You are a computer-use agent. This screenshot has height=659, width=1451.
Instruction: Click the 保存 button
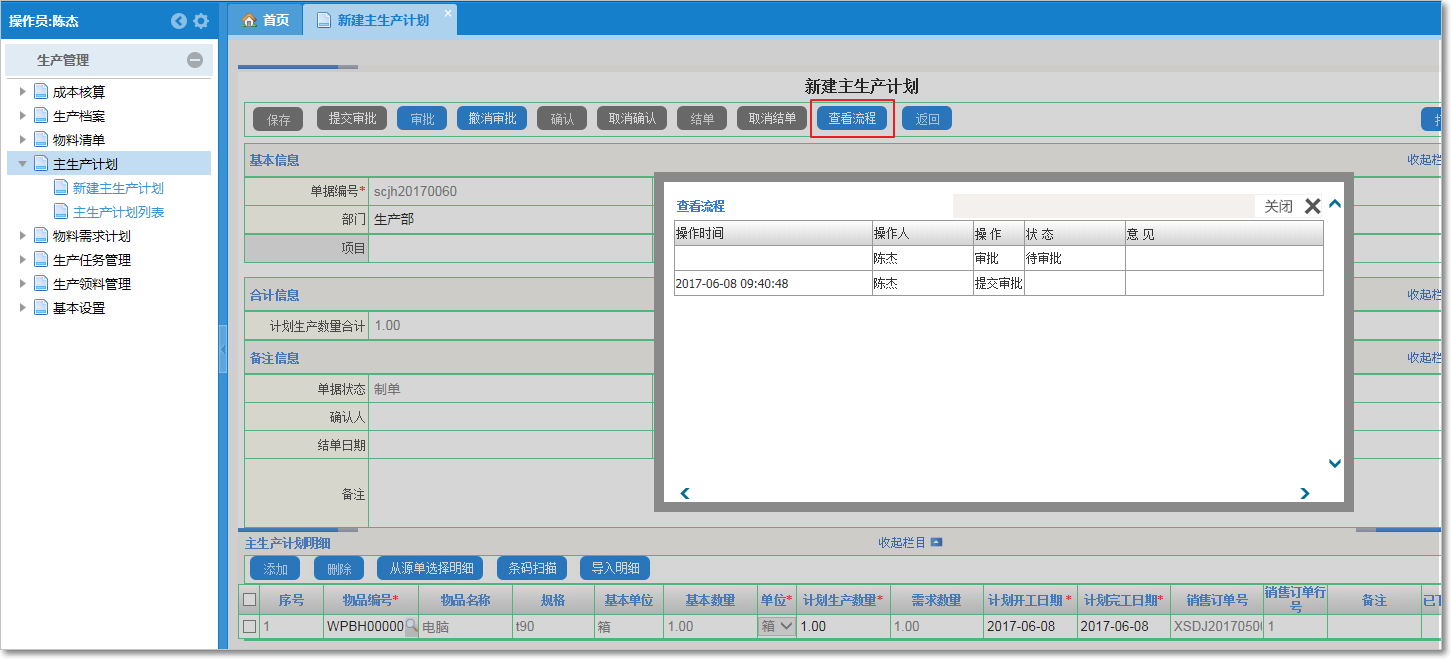point(277,118)
